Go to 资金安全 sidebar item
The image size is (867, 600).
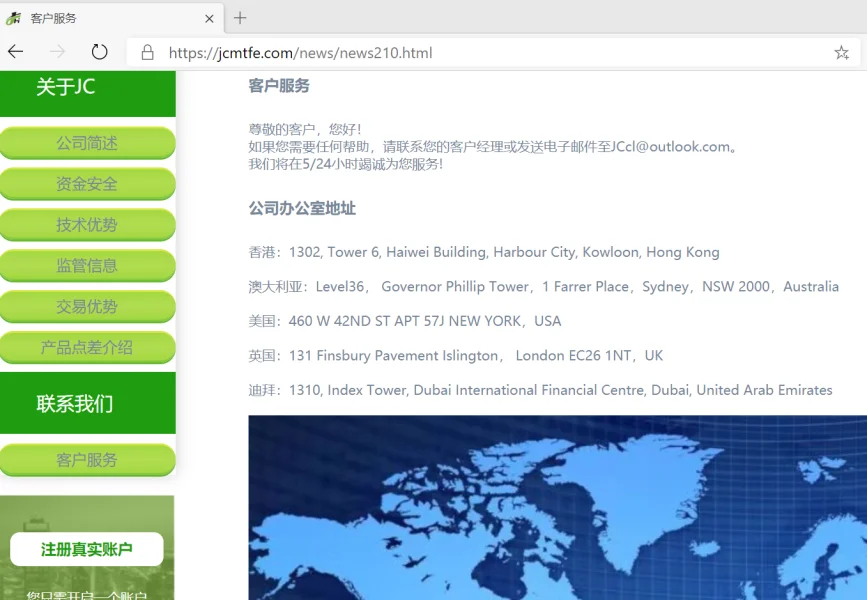(x=87, y=184)
